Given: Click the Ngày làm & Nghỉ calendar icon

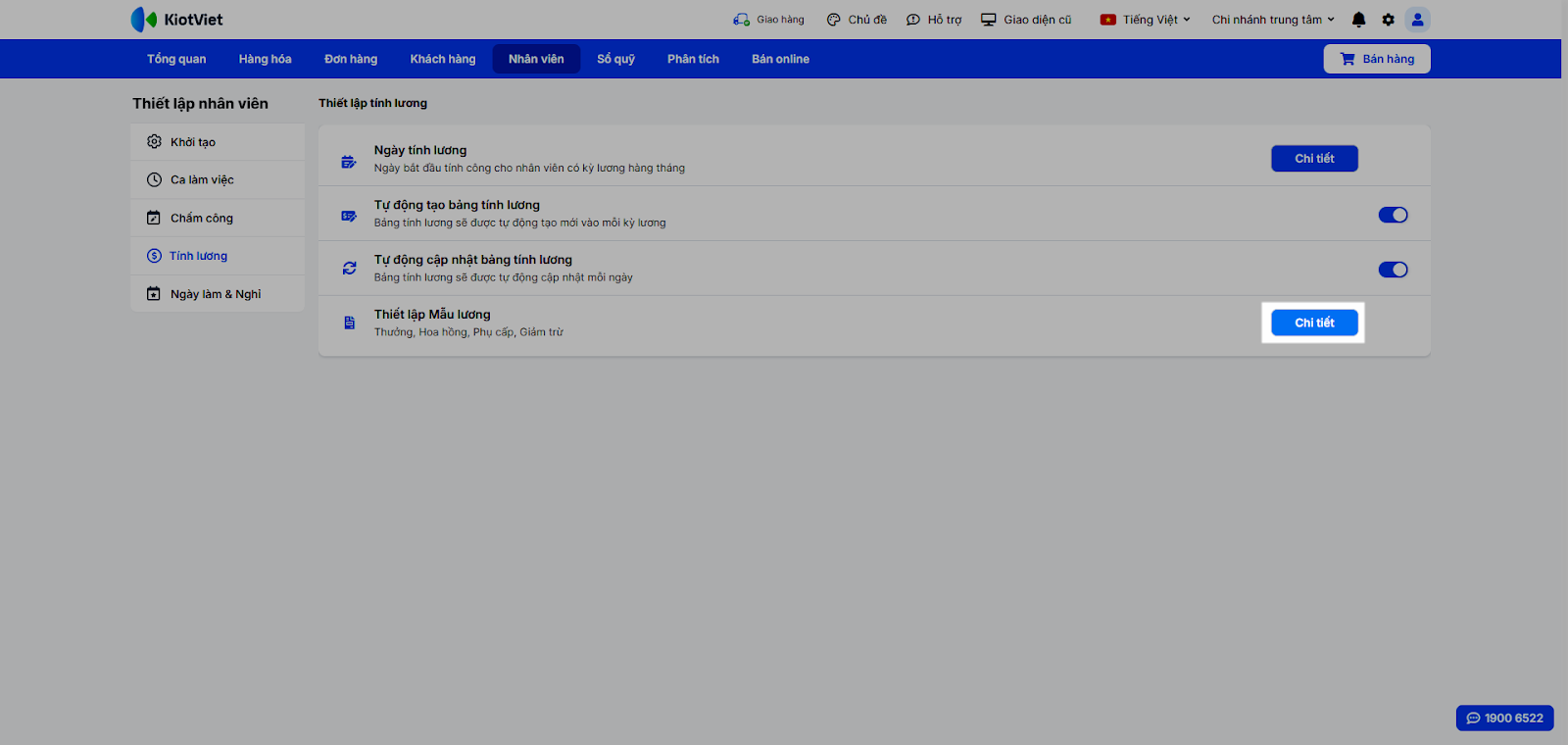Looking at the screenshot, I should click(154, 294).
